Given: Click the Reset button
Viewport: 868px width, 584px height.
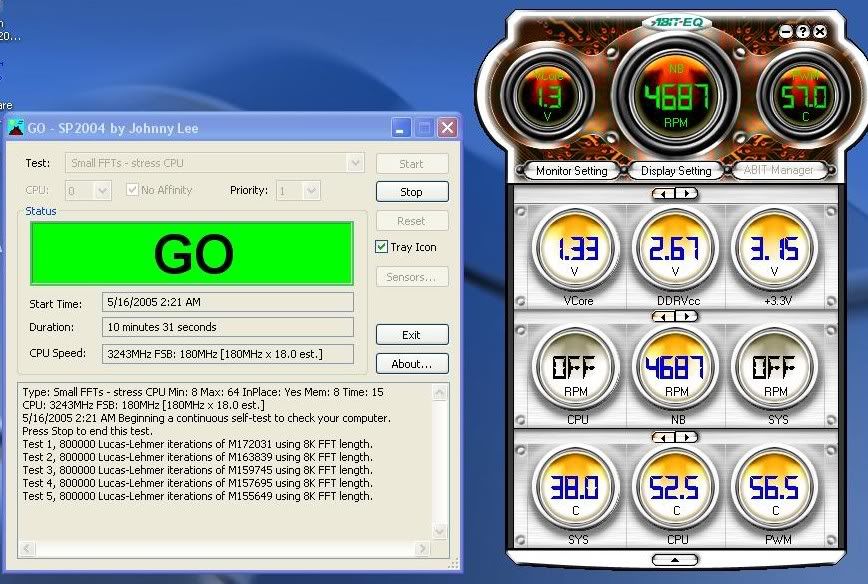Looking at the screenshot, I should (412, 221).
